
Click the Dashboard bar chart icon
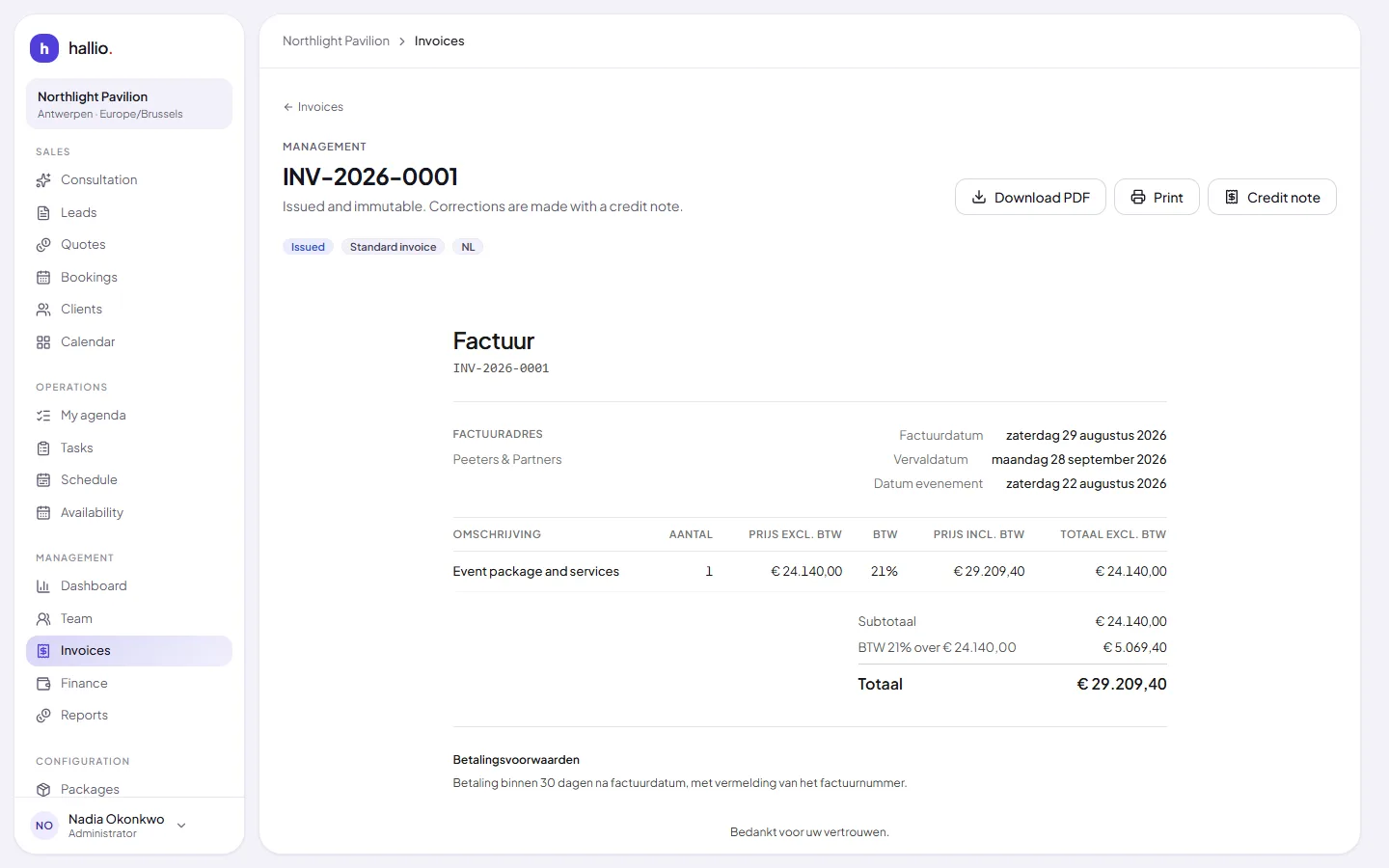(43, 586)
